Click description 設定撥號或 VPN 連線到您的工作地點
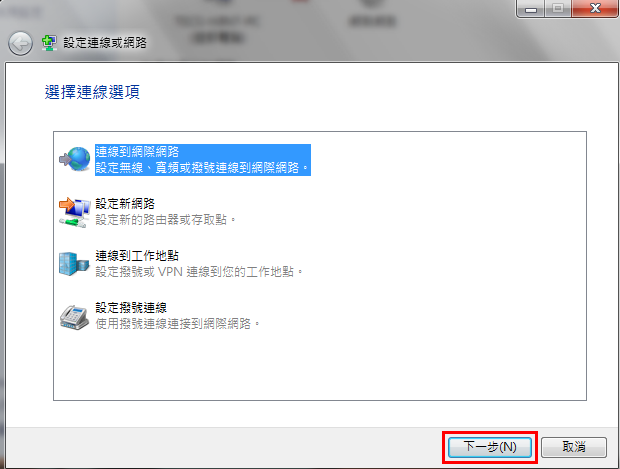The image size is (620, 469). [199, 272]
